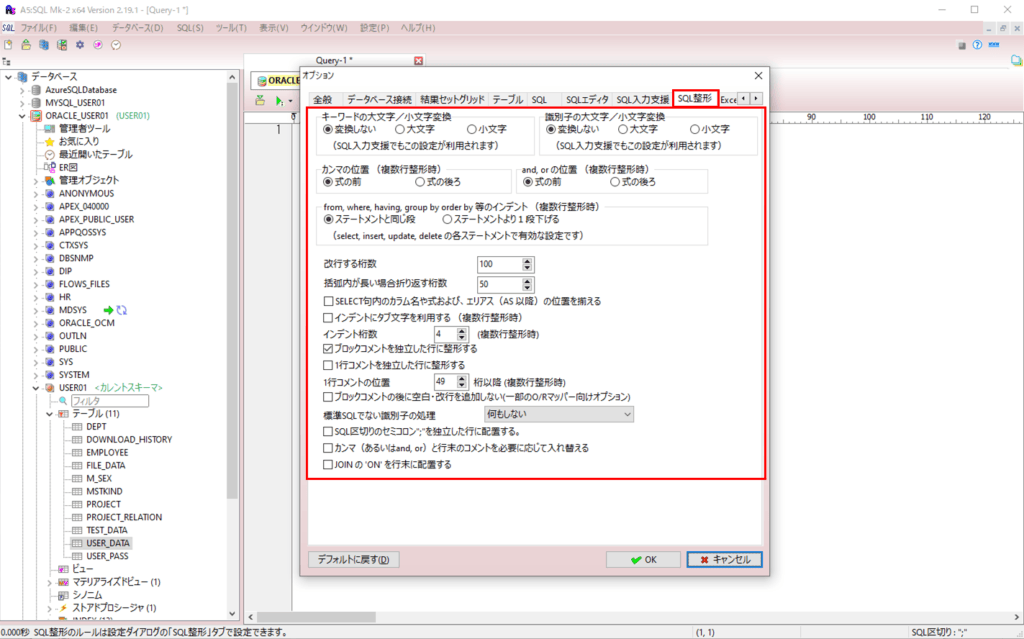Select the 大文字 radio button for keyword conversion
Image resolution: width=1024 pixels, height=639 pixels.
pyautogui.click(x=400, y=127)
